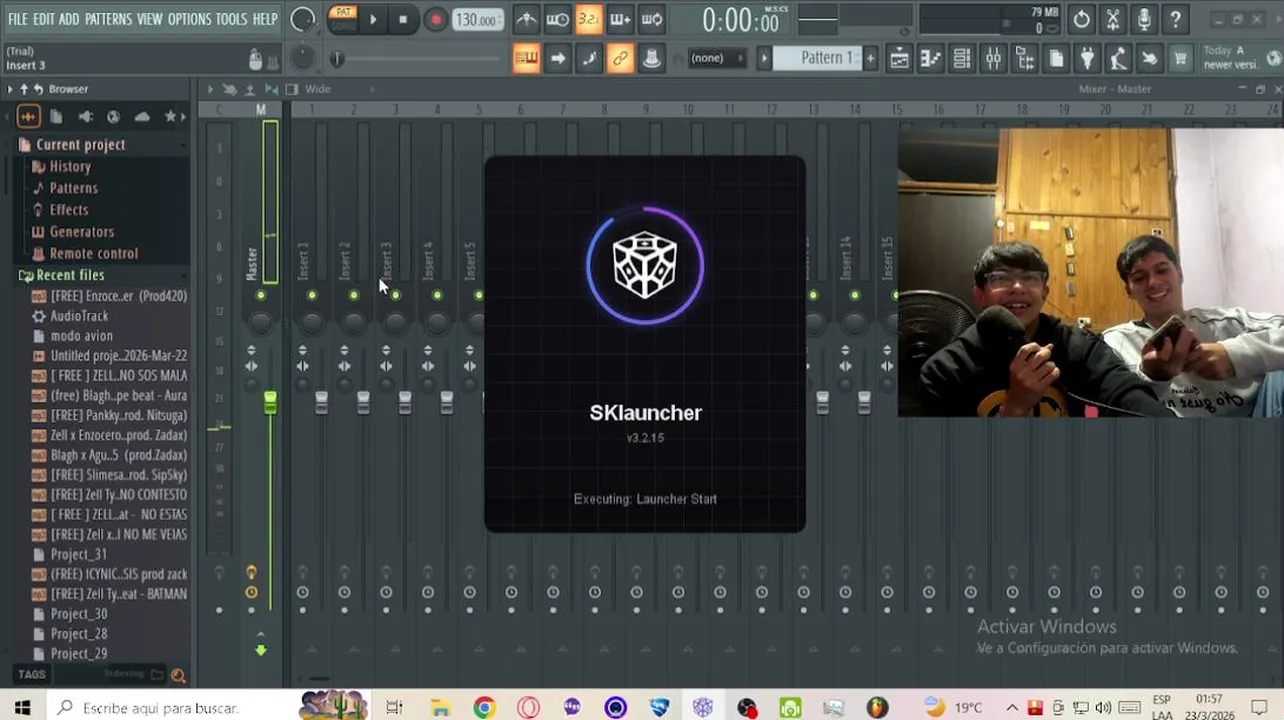Viewport: 1284px width, 720px height.
Task: Click the play button in transport
Action: coord(372,19)
